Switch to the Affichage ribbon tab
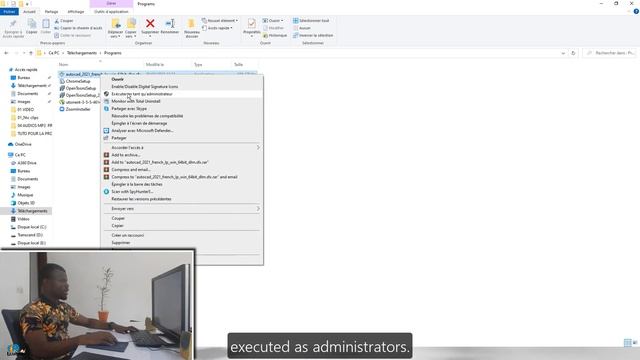 76,12
